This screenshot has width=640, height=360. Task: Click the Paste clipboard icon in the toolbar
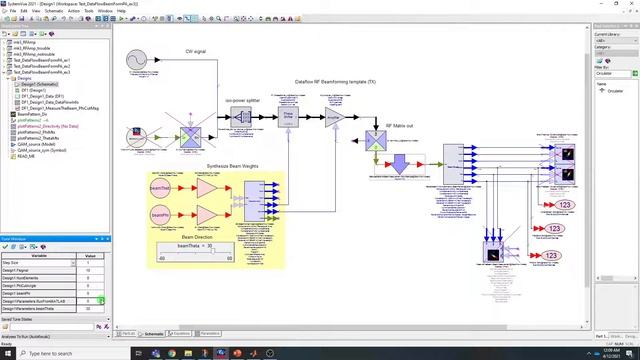[x=46, y=19]
